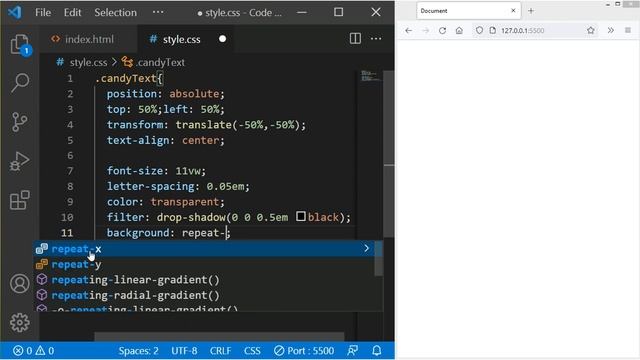Click the errors and warnings status indicator
Viewport: 640px width, 360px height.
(x=33, y=351)
